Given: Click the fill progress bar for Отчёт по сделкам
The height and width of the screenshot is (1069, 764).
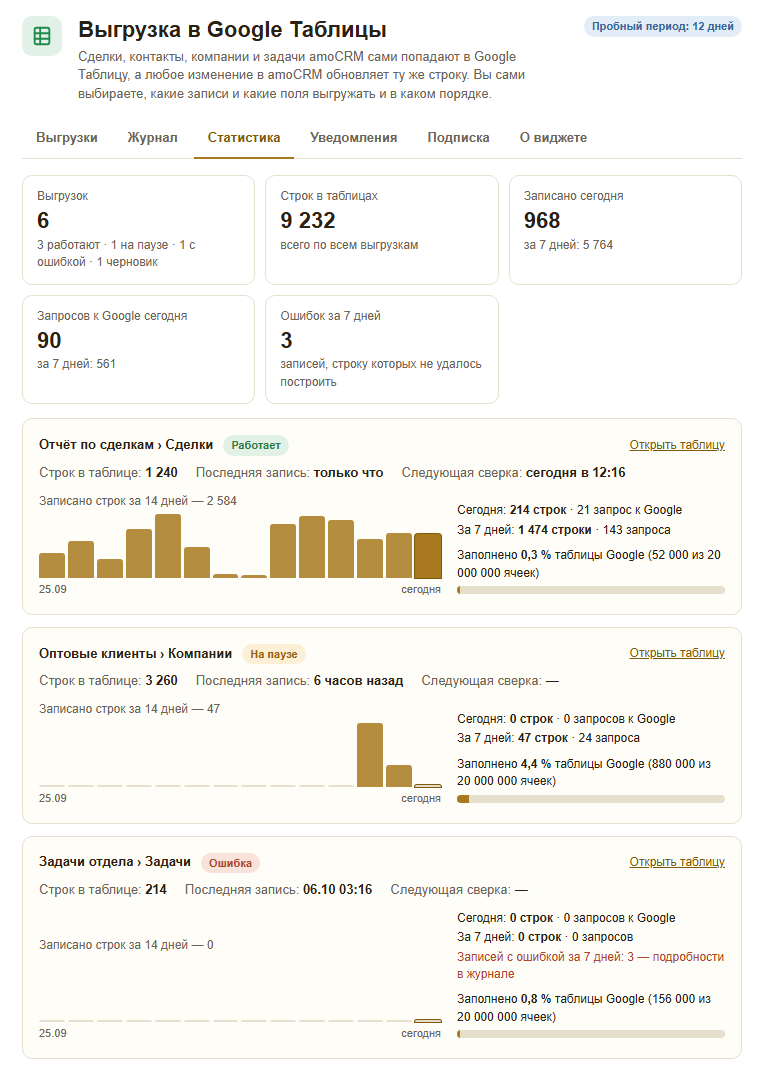Looking at the screenshot, I should (x=591, y=590).
